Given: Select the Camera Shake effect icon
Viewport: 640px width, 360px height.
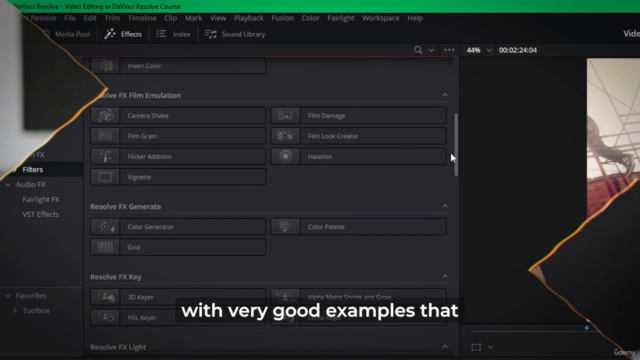Looking at the screenshot, I should pos(105,116).
